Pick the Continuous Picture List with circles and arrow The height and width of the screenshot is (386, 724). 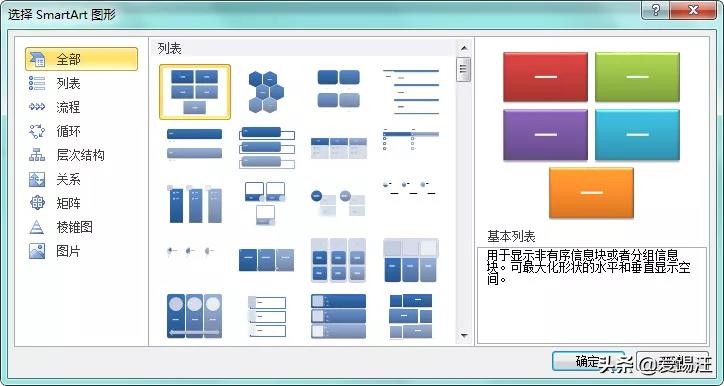[x=194, y=316]
